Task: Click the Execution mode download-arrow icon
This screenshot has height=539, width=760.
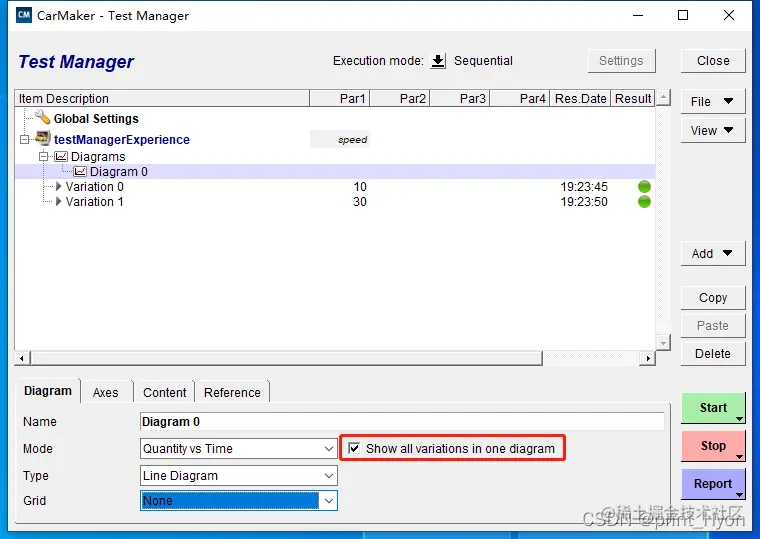Action: point(438,61)
